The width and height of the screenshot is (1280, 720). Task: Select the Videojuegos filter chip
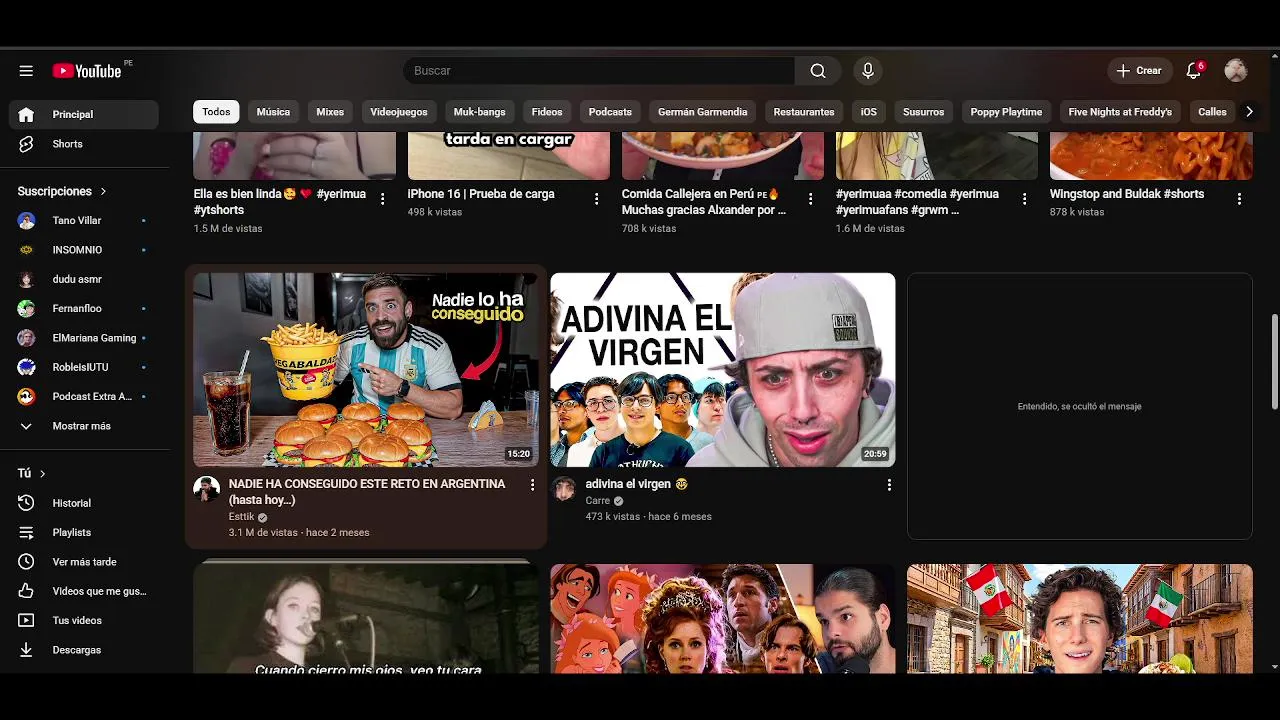pos(399,112)
